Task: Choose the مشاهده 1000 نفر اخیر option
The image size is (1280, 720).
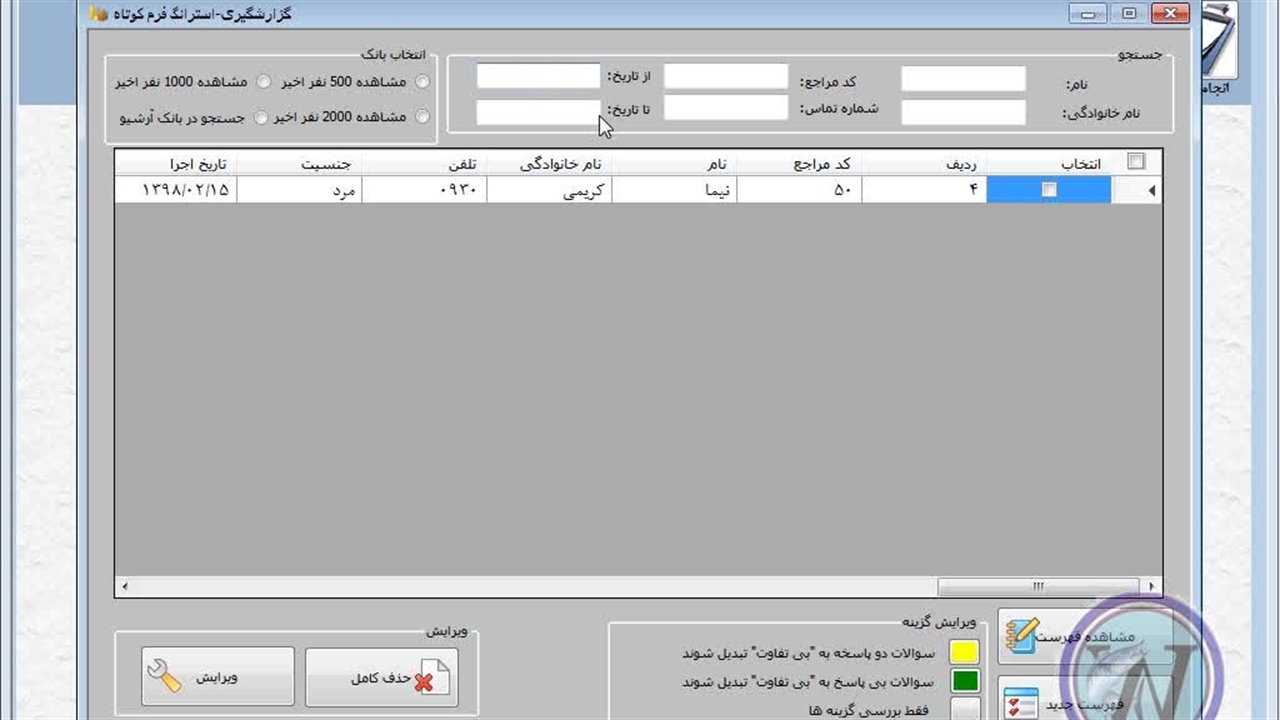Action: pyautogui.click(x=264, y=81)
